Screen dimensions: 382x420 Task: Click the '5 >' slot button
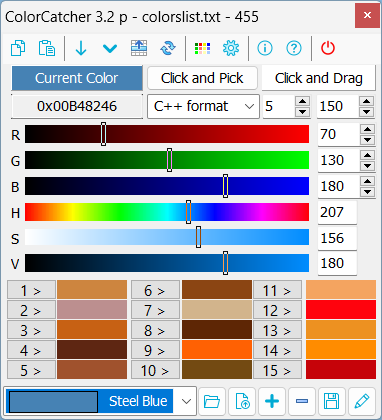[31, 370]
